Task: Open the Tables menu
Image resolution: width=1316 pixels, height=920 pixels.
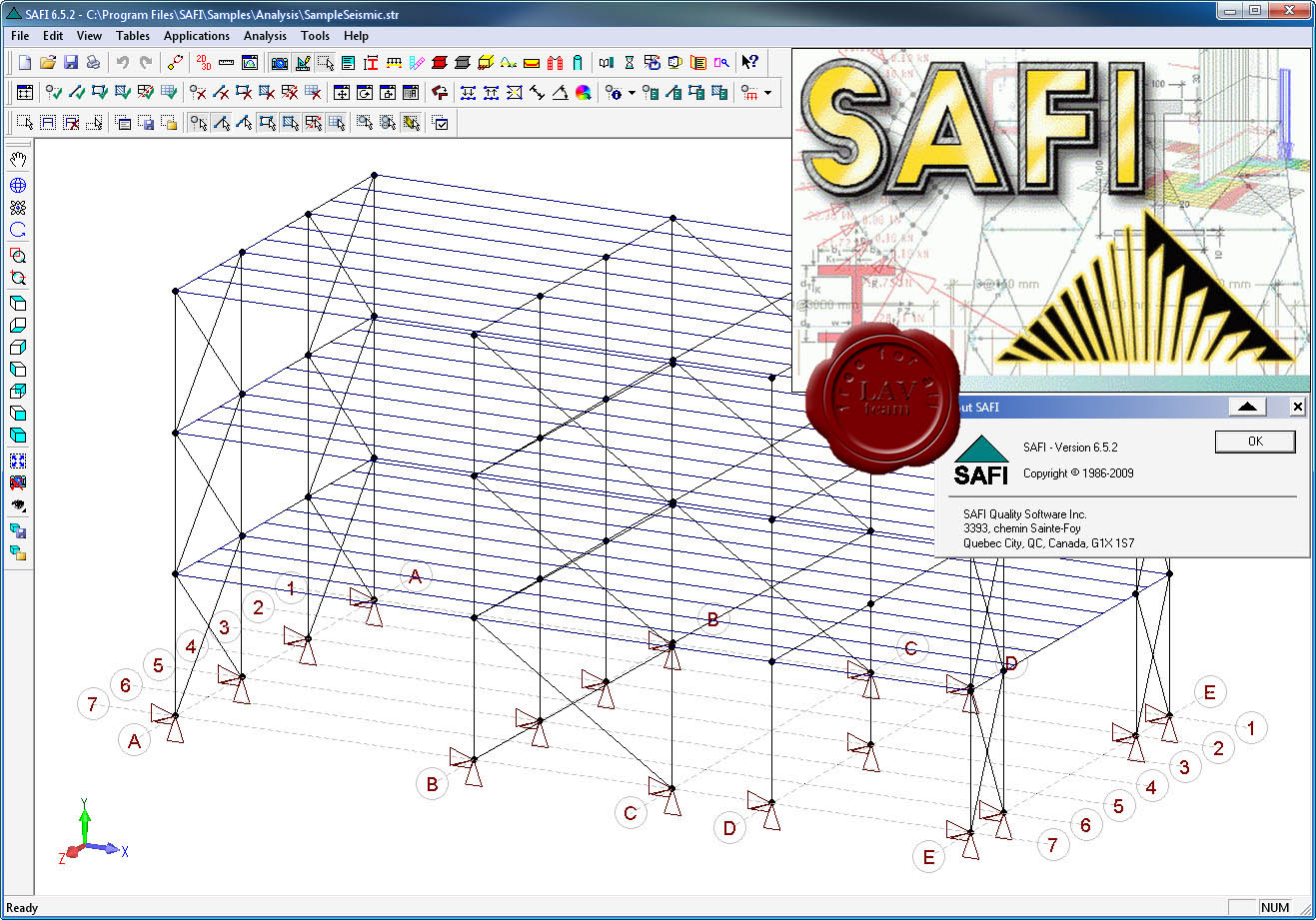Action: point(133,35)
